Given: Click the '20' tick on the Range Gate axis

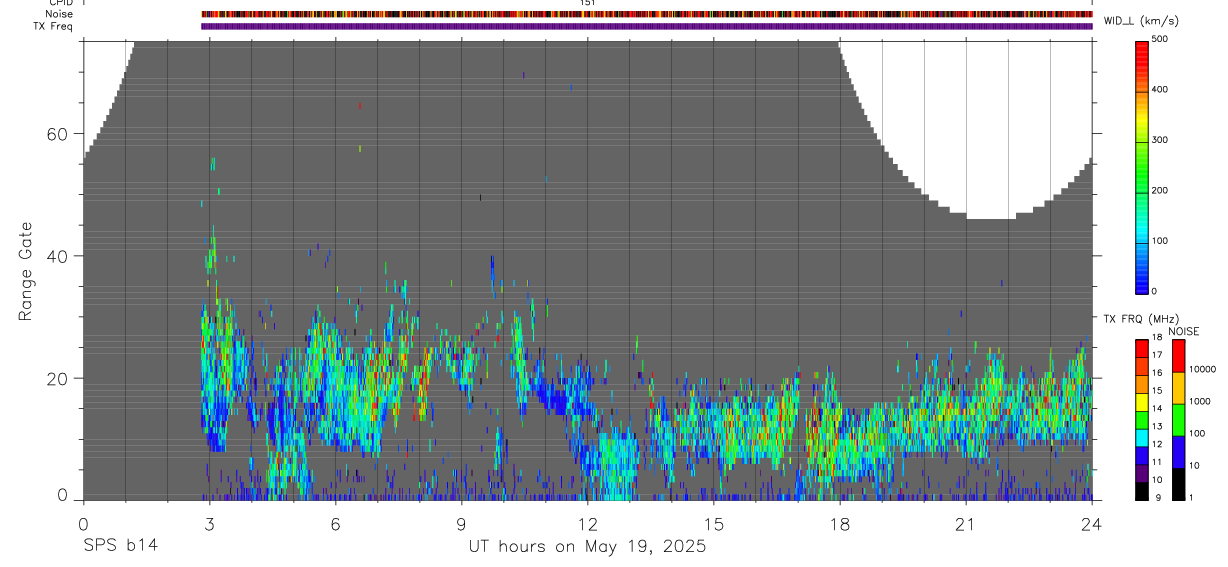Looking at the screenshot, I should click(x=59, y=378).
